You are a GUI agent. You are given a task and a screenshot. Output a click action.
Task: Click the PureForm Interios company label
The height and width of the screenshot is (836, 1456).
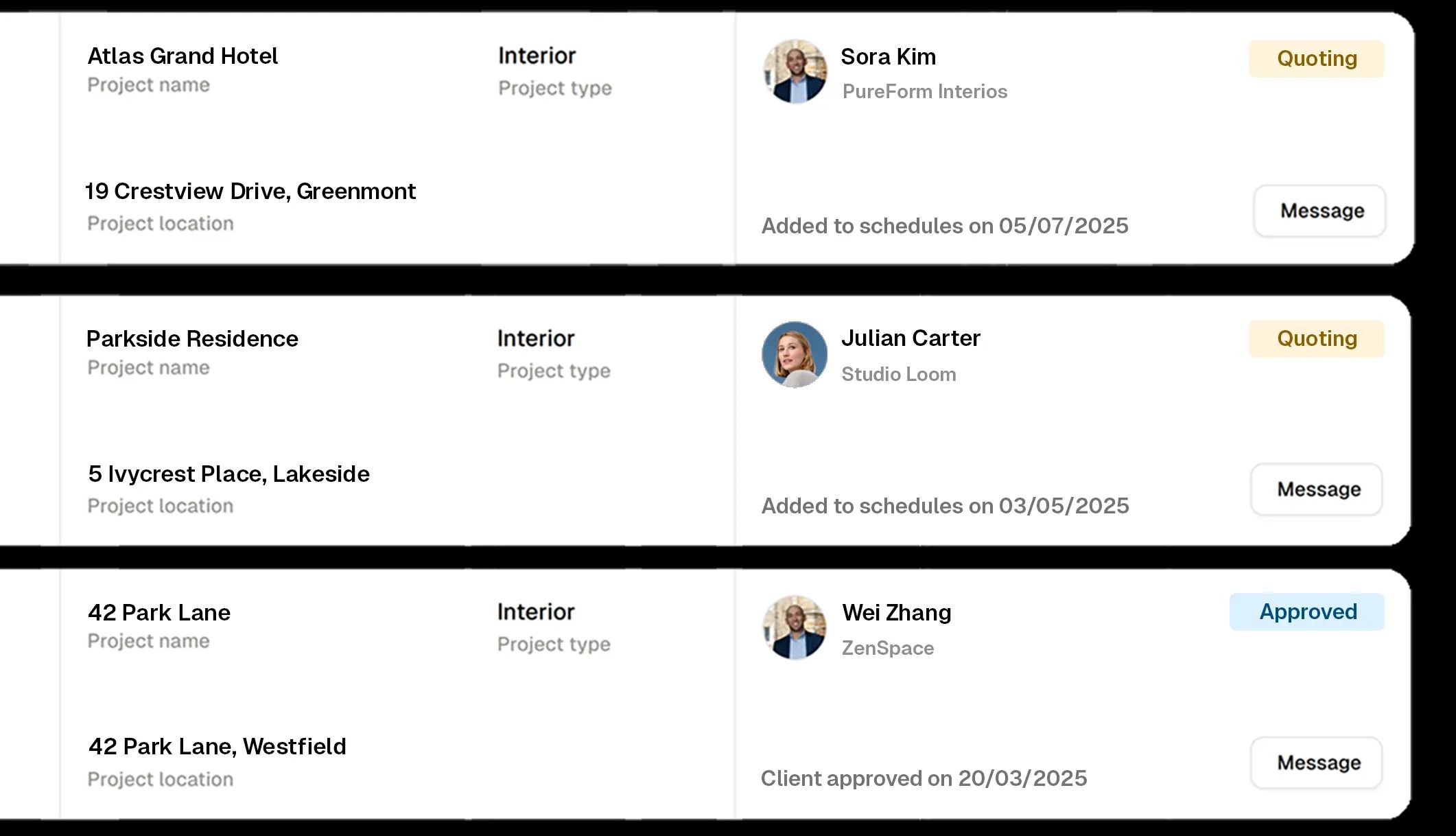925,91
